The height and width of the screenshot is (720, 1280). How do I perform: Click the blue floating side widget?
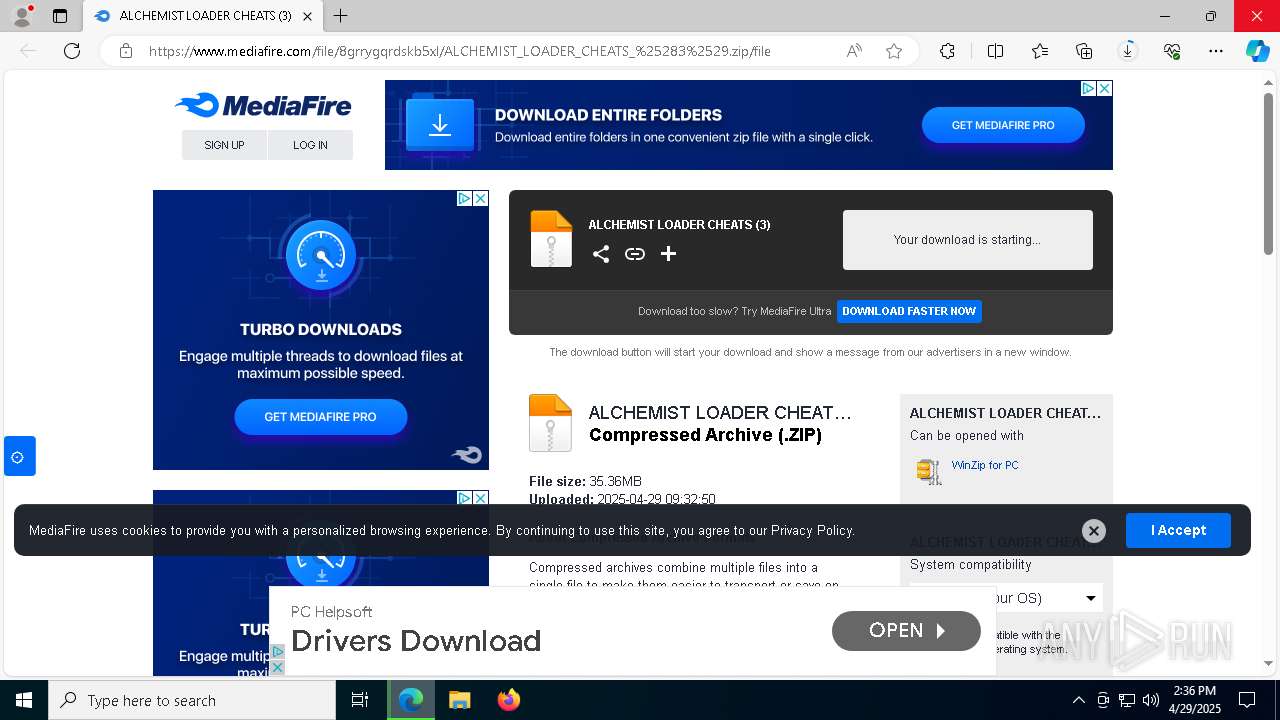tap(19, 456)
